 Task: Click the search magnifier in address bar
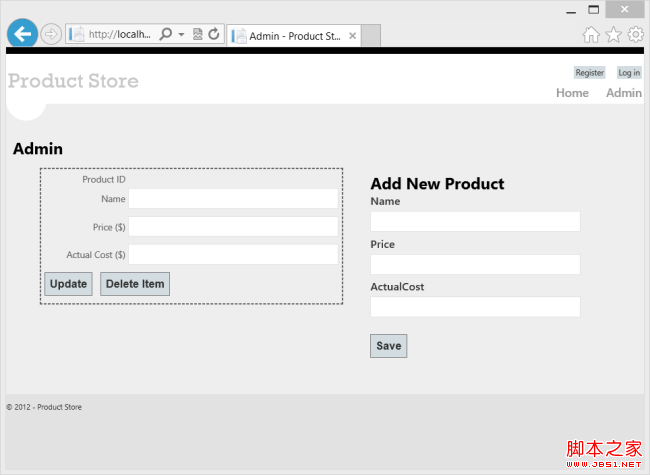(x=166, y=34)
